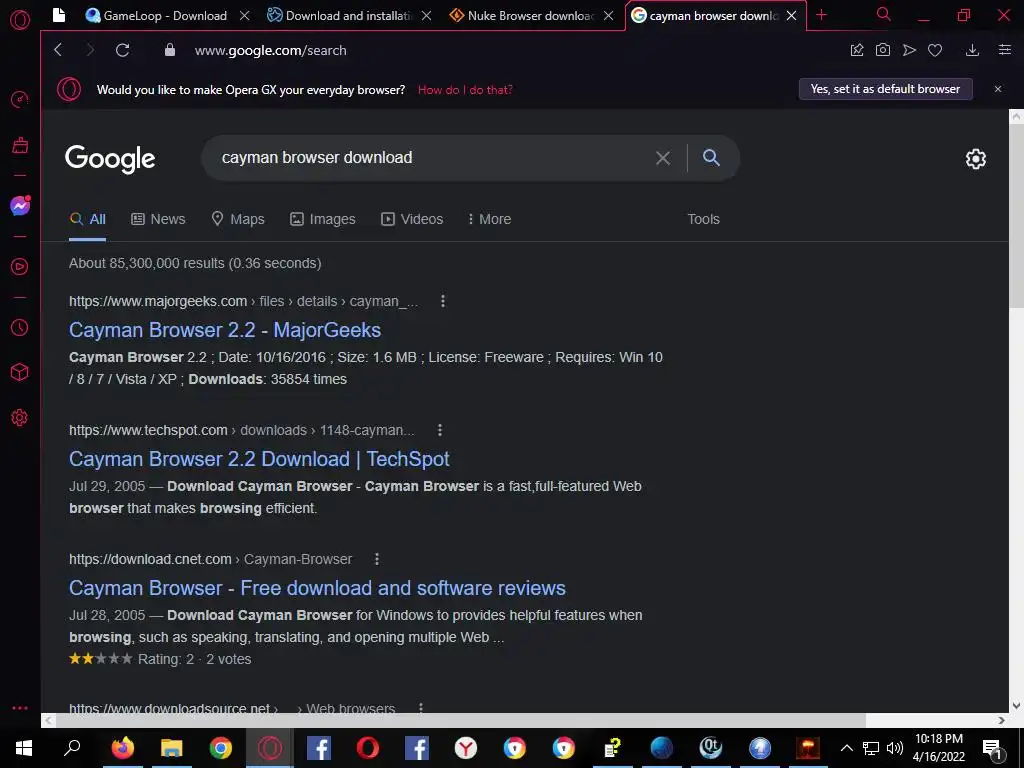Click the padlock site info icon
This screenshot has height=768, width=1024.
pyautogui.click(x=170, y=50)
